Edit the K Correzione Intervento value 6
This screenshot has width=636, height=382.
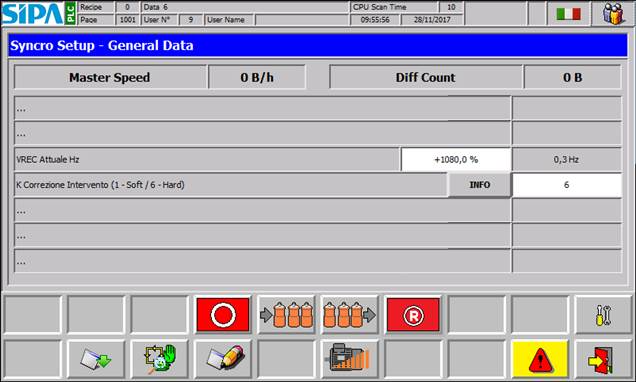click(x=567, y=185)
